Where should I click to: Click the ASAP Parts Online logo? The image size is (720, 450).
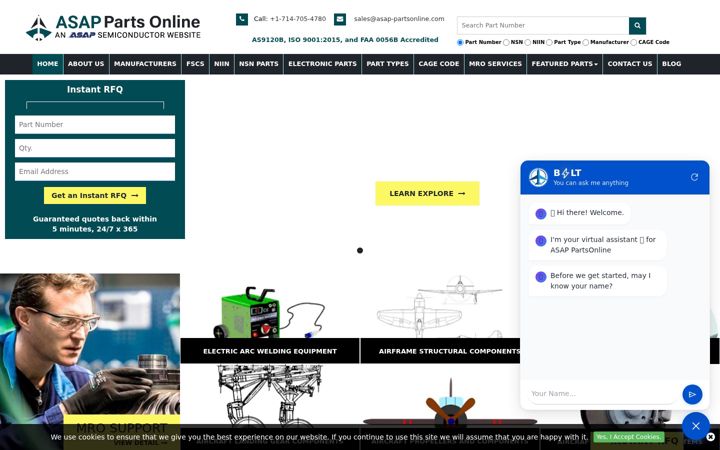113,28
